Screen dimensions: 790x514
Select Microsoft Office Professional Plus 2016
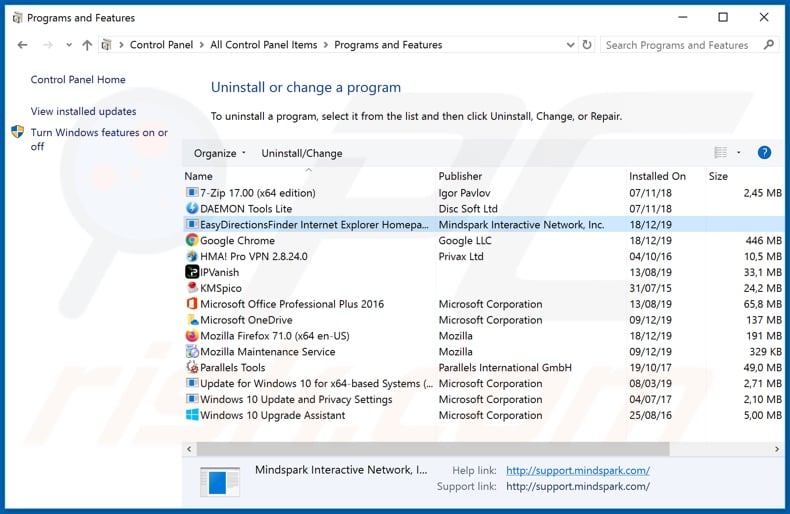coord(292,304)
